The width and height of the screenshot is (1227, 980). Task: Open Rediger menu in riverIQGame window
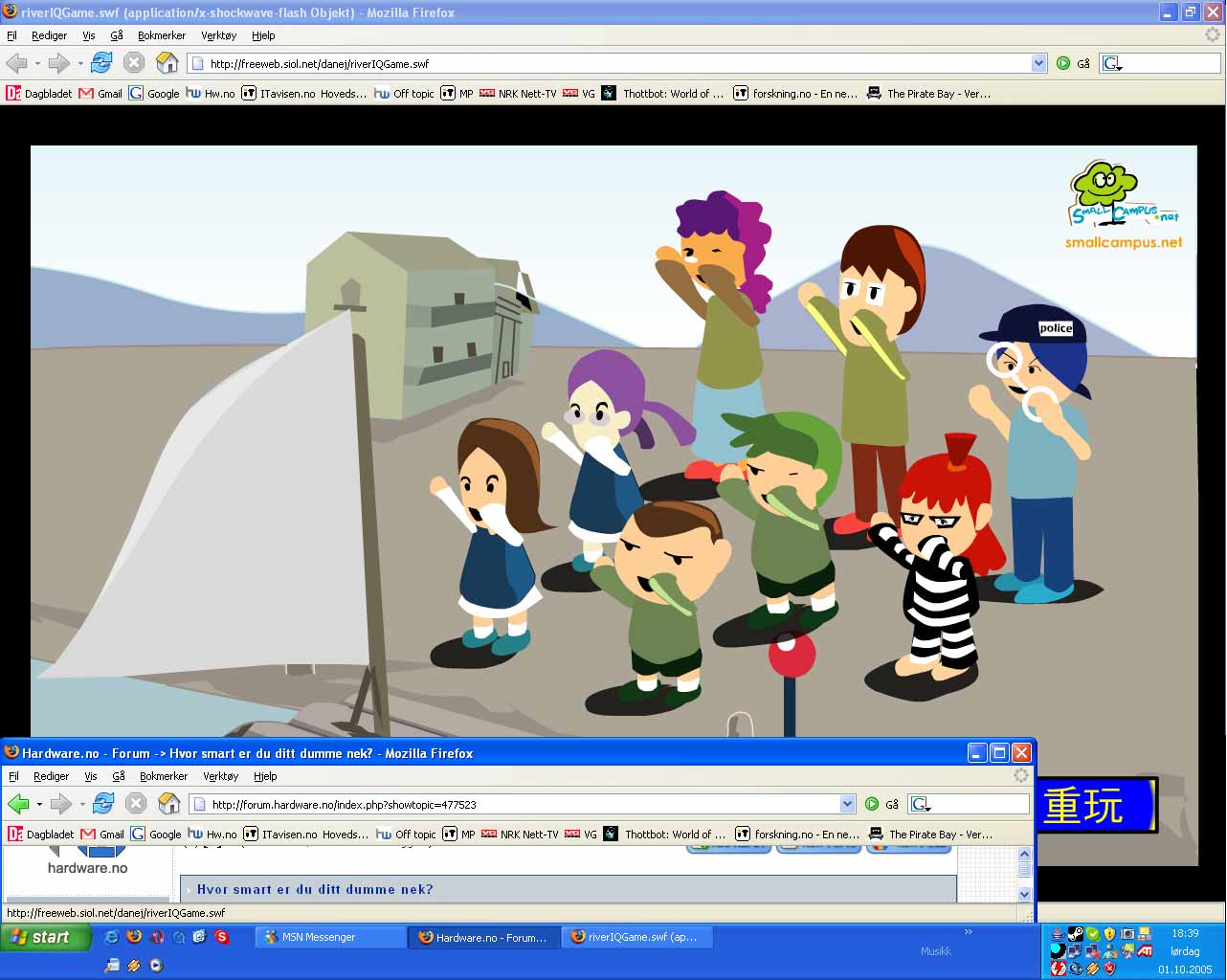point(49,35)
